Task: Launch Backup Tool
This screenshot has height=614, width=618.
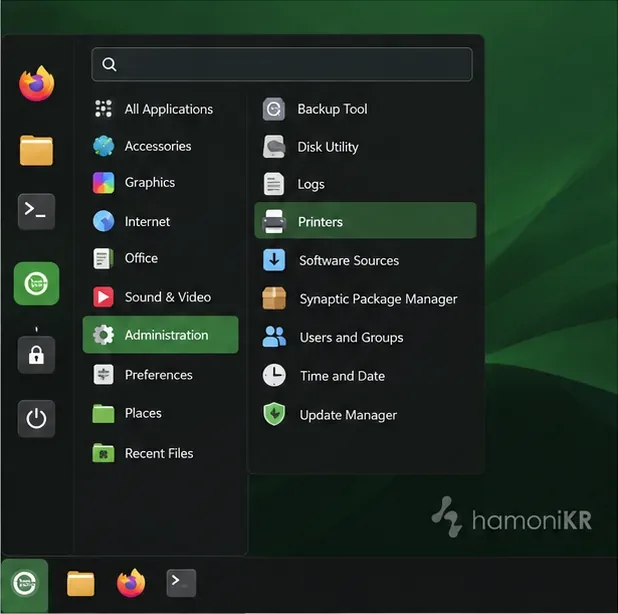Action: pos(365,109)
